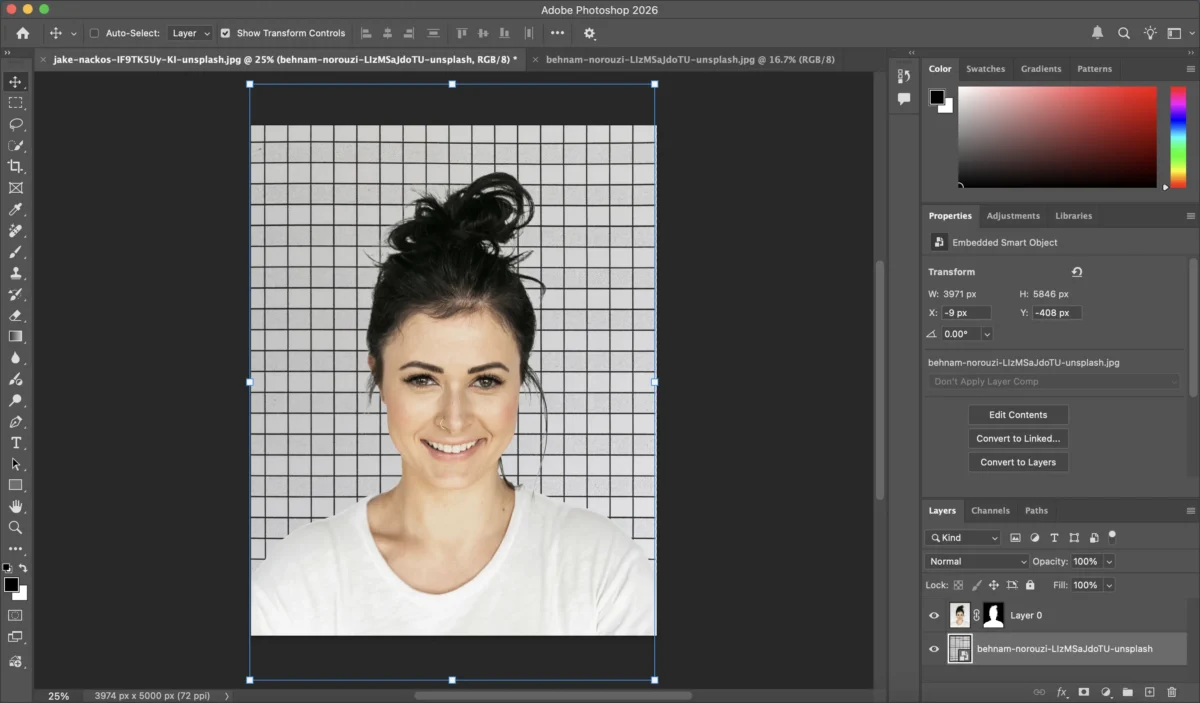Open the Auto-Select Layer dropdown
1200x703 pixels.
[x=190, y=33]
